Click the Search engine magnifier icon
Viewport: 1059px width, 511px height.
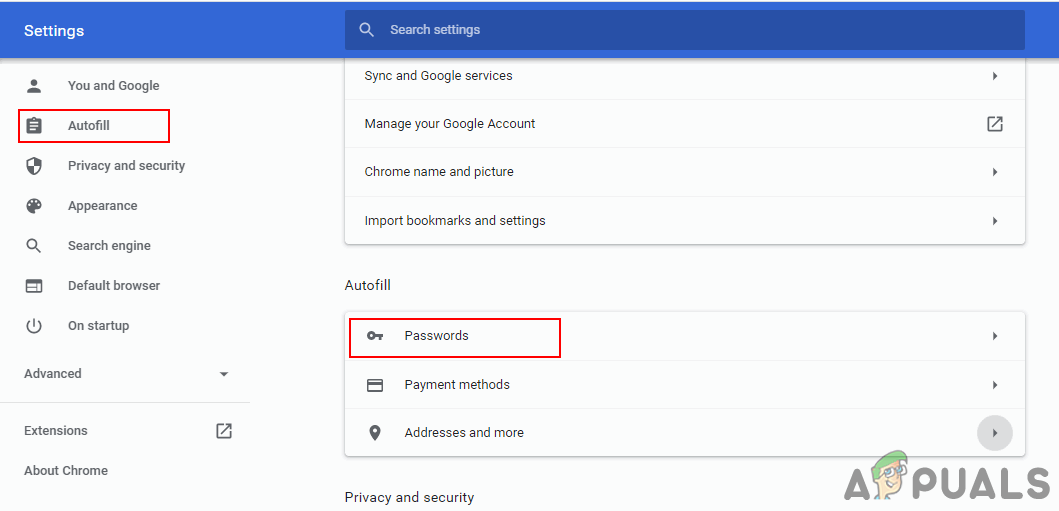click(x=34, y=246)
